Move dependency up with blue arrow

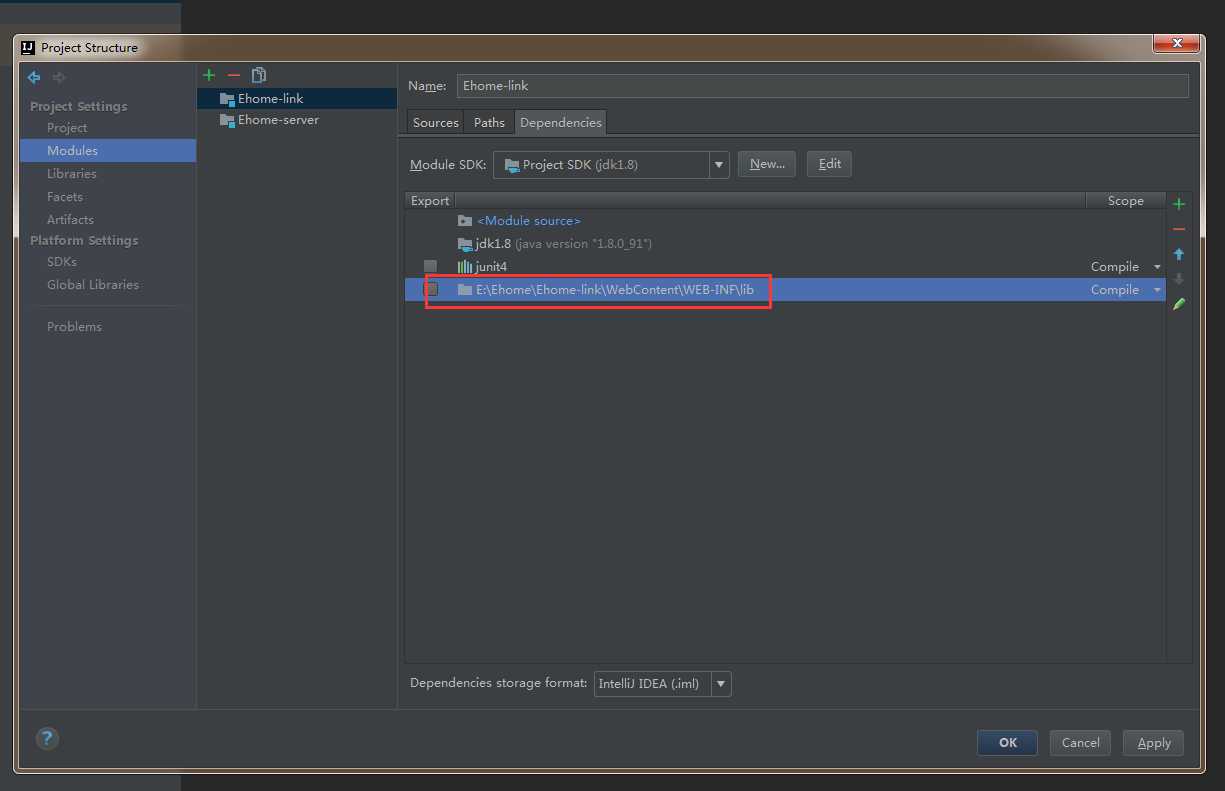(1179, 254)
